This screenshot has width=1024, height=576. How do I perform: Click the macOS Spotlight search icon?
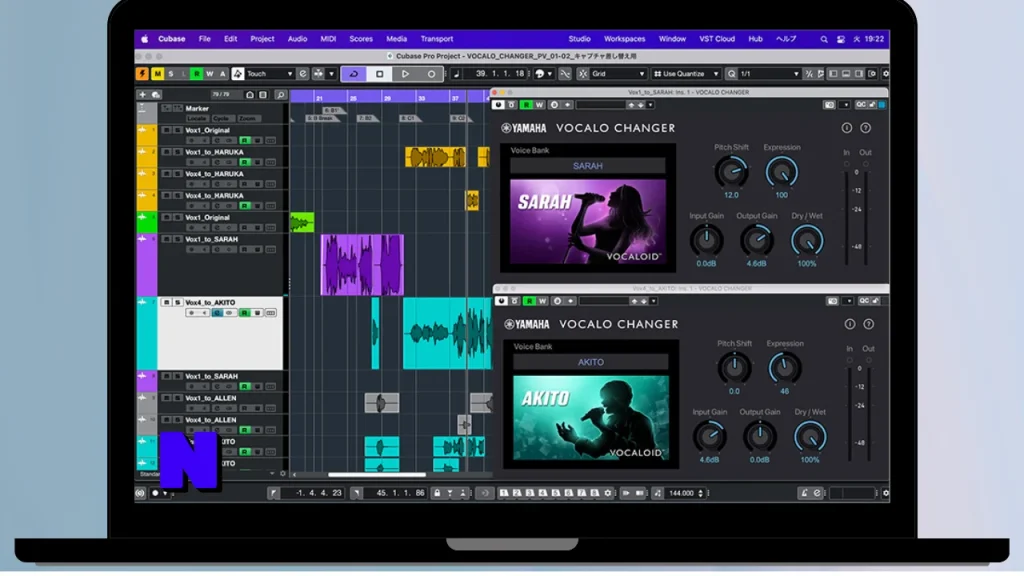point(824,39)
